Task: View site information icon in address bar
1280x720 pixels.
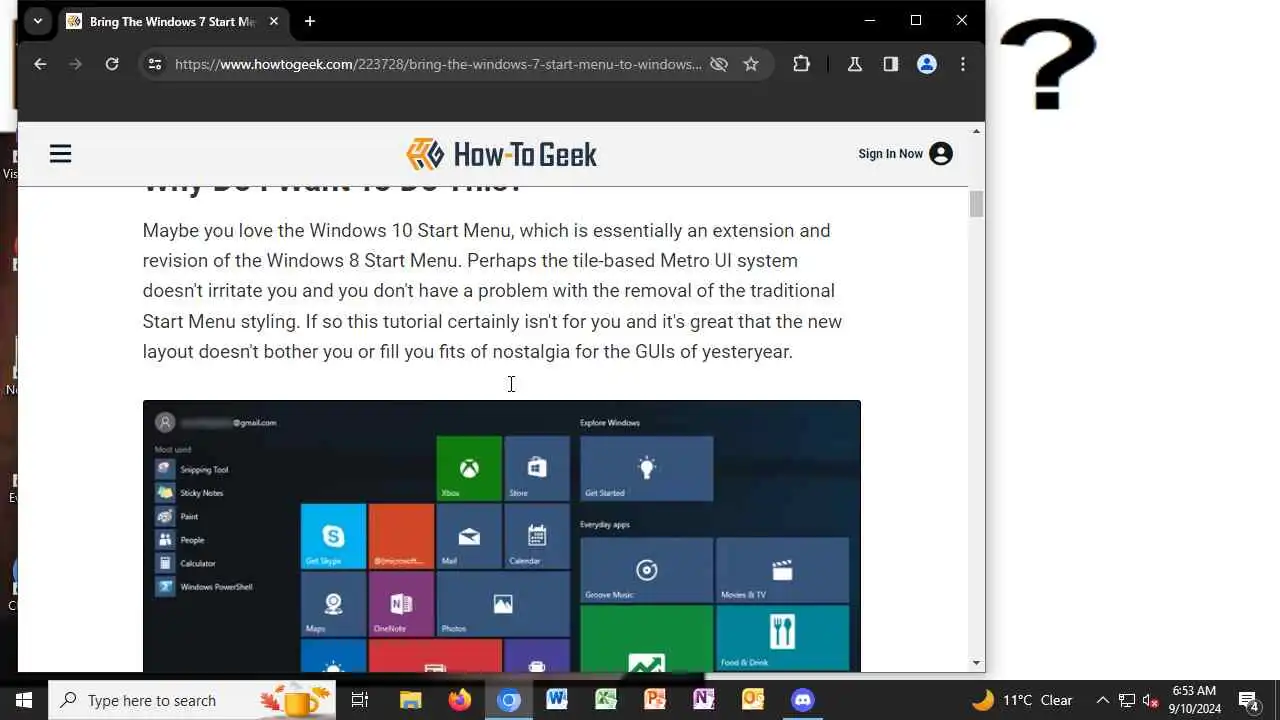Action: point(154,64)
